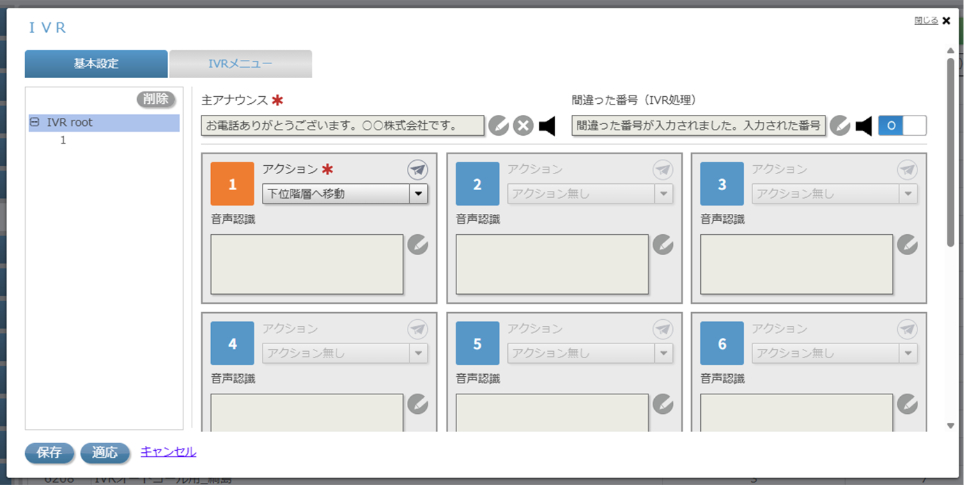The image size is (964, 485).
Task: Open action dropdown for key 6
Action: click(x=835, y=353)
